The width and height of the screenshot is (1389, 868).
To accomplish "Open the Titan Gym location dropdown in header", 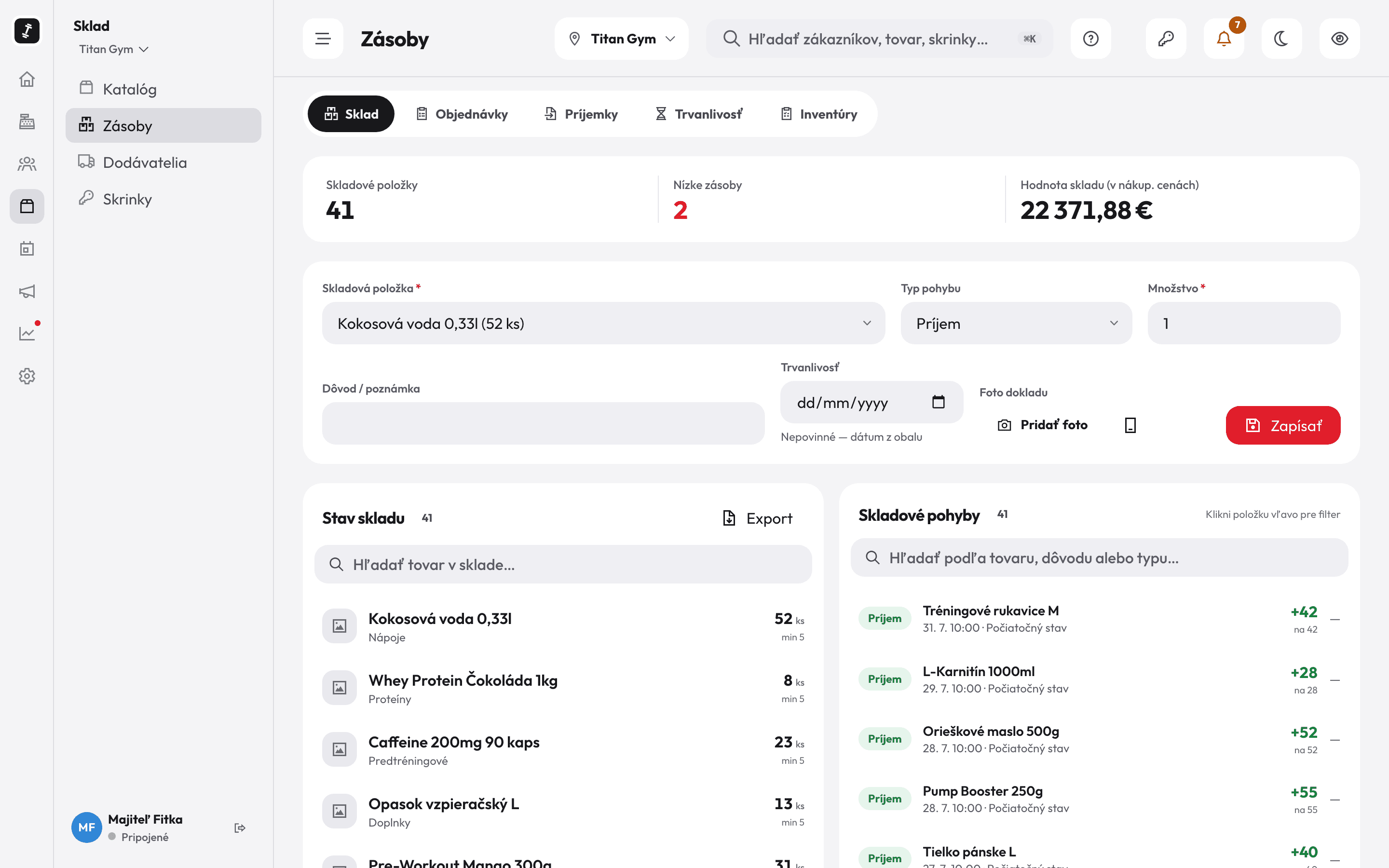I will [622, 39].
